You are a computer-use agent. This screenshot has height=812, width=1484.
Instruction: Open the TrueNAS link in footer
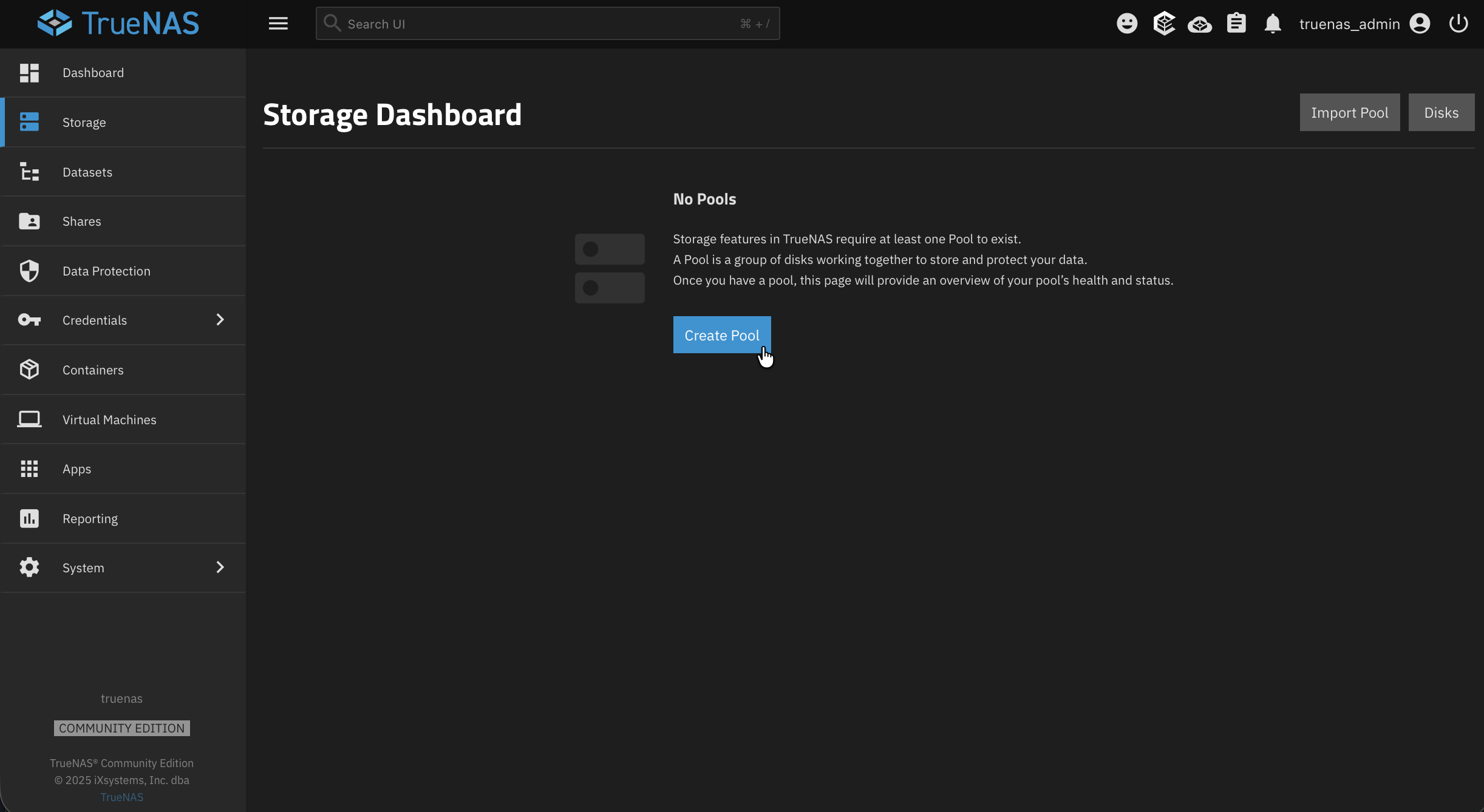point(121,797)
